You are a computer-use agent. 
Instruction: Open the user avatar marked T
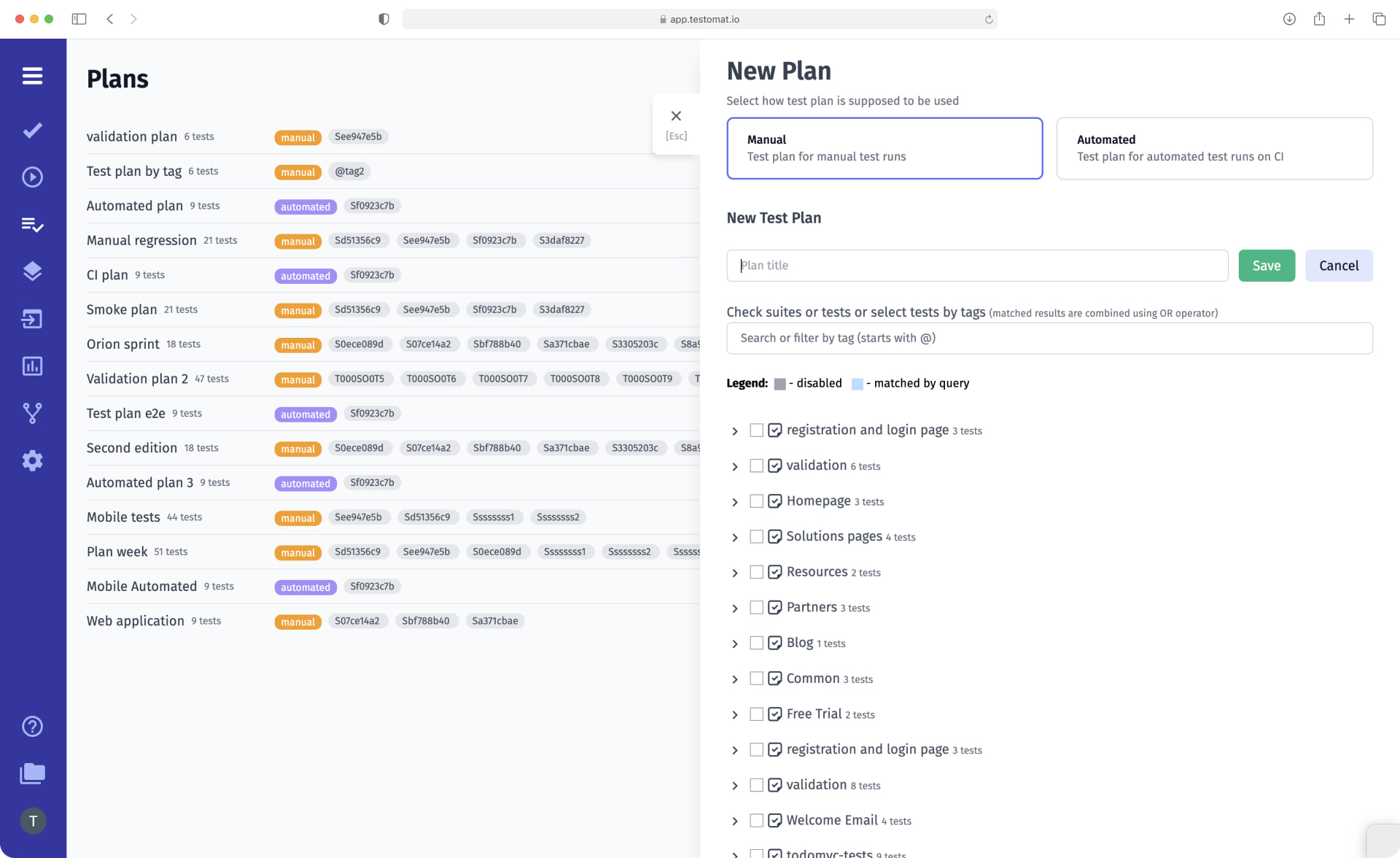[x=33, y=820]
